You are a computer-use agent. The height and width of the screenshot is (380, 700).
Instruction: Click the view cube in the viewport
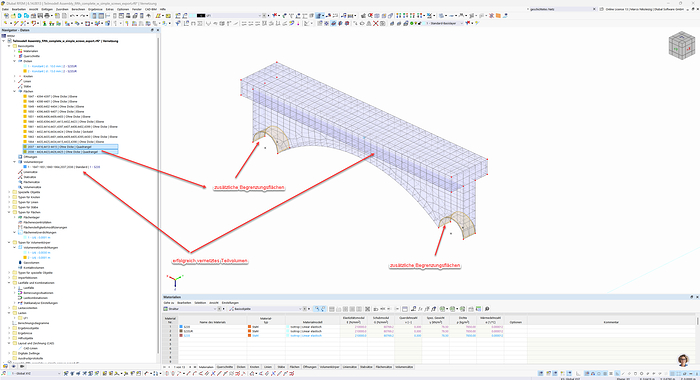pyautogui.click(x=682, y=45)
